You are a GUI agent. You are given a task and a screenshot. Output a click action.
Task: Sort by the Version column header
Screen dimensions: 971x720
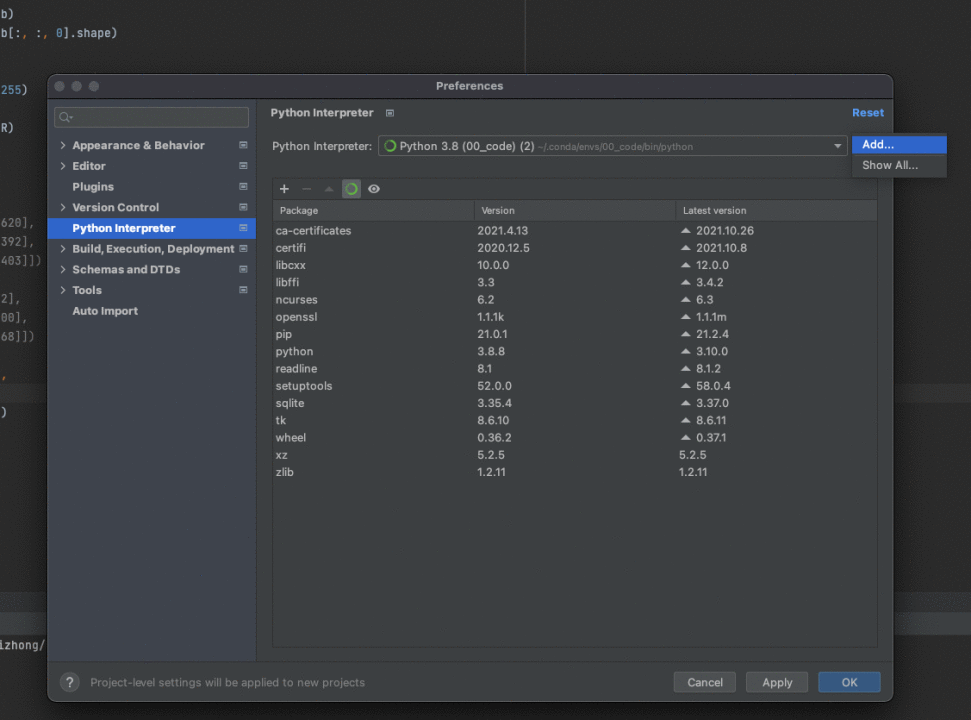click(575, 210)
